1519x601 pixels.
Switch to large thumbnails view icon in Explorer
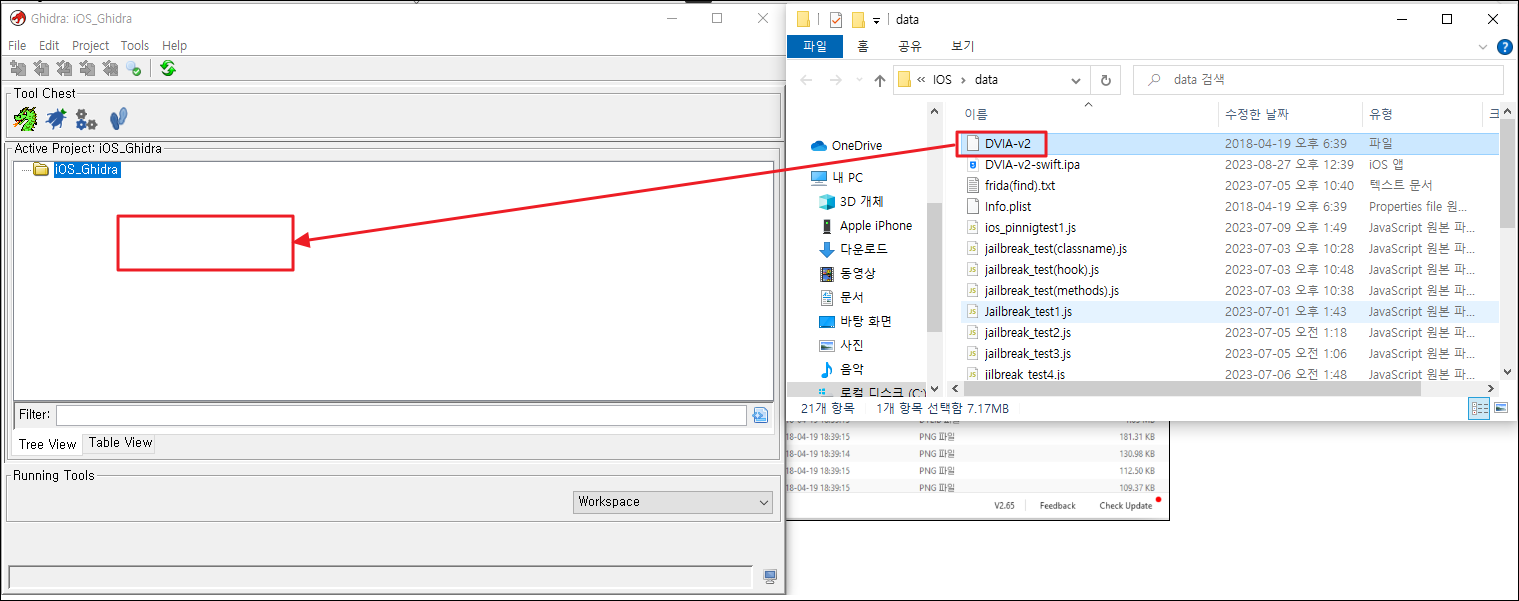click(1501, 408)
